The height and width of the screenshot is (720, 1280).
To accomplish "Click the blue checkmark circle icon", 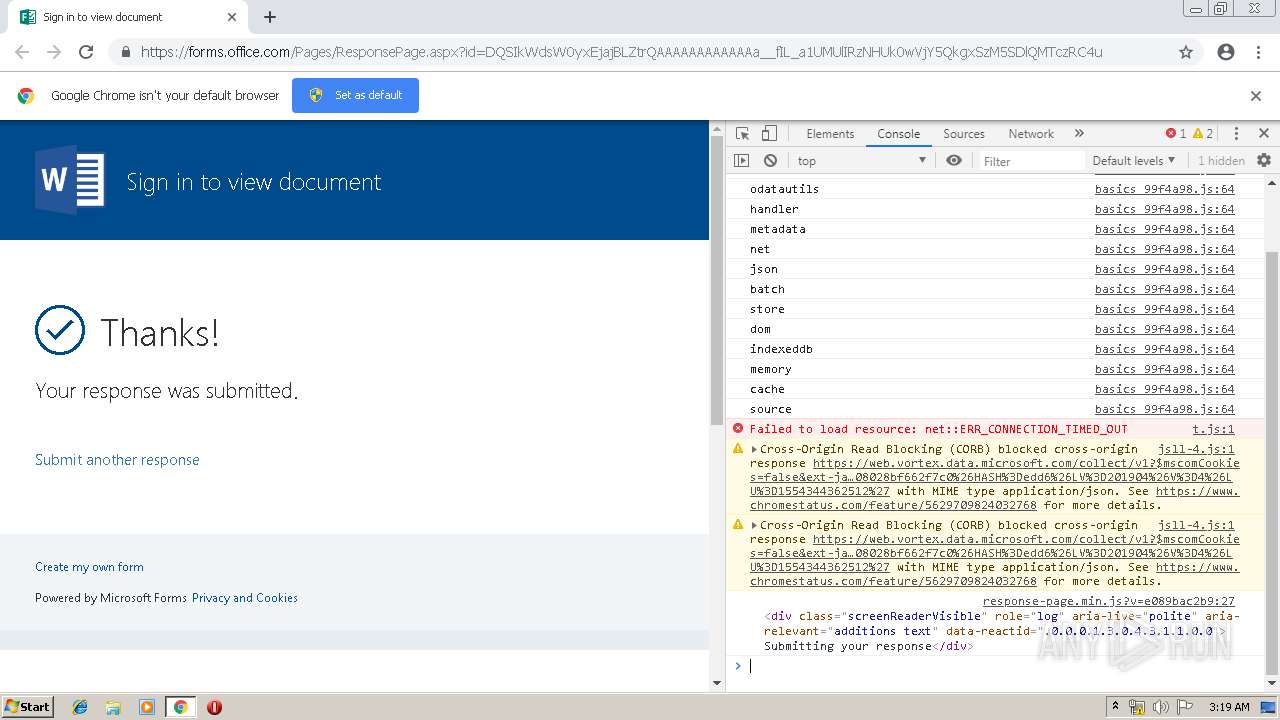I will (x=60, y=330).
